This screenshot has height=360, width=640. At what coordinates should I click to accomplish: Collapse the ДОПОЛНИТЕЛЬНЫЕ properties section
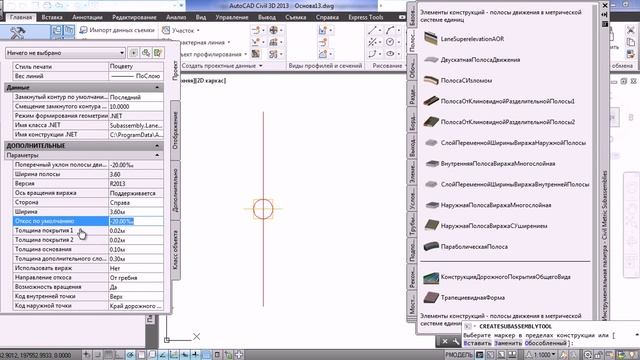tap(157, 146)
